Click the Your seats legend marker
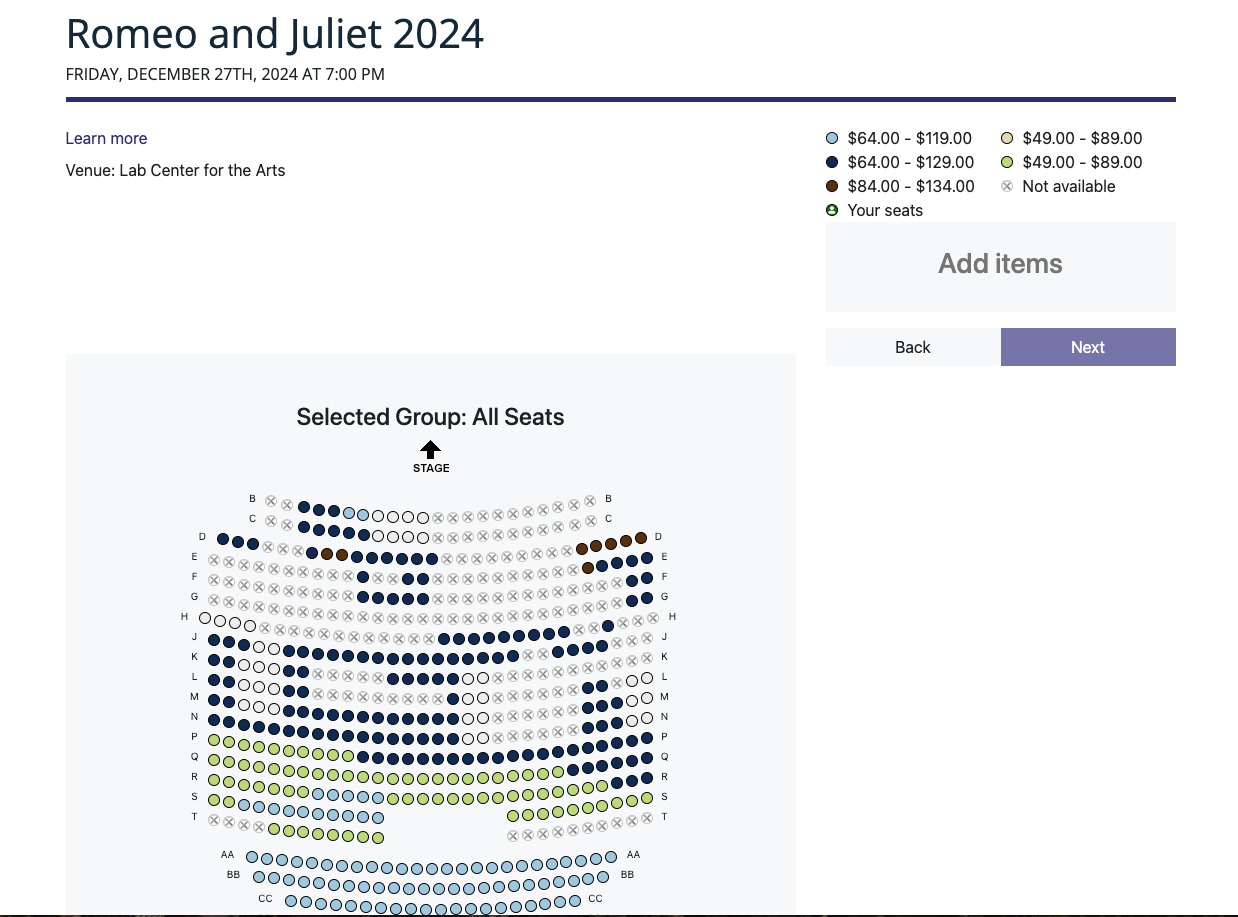Image resolution: width=1238 pixels, height=917 pixels. pos(832,210)
